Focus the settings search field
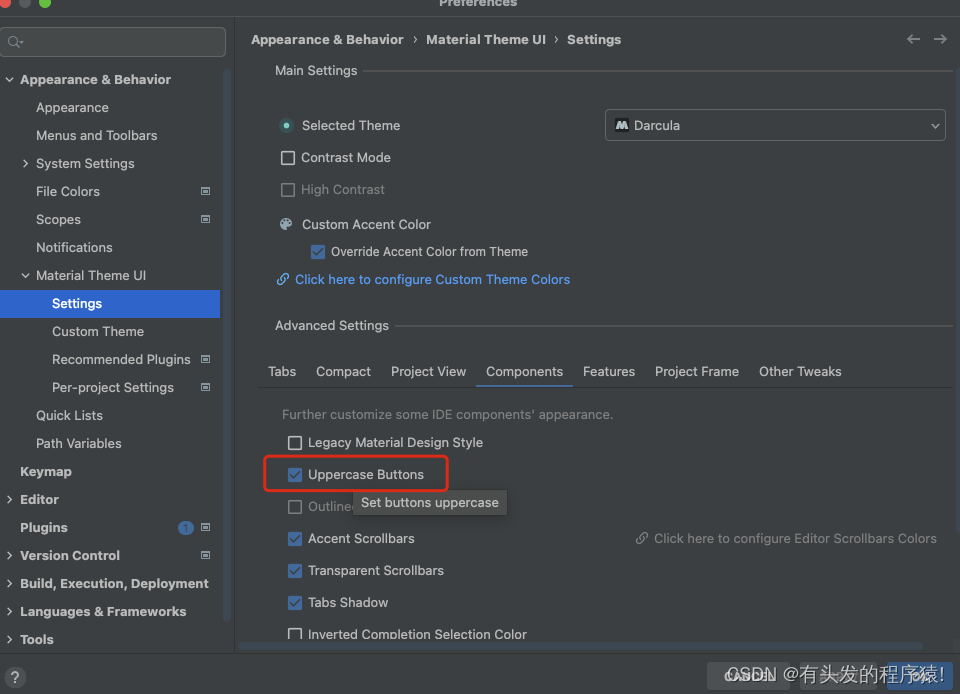Image resolution: width=960 pixels, height=694 pixels. tap(113, 42)
